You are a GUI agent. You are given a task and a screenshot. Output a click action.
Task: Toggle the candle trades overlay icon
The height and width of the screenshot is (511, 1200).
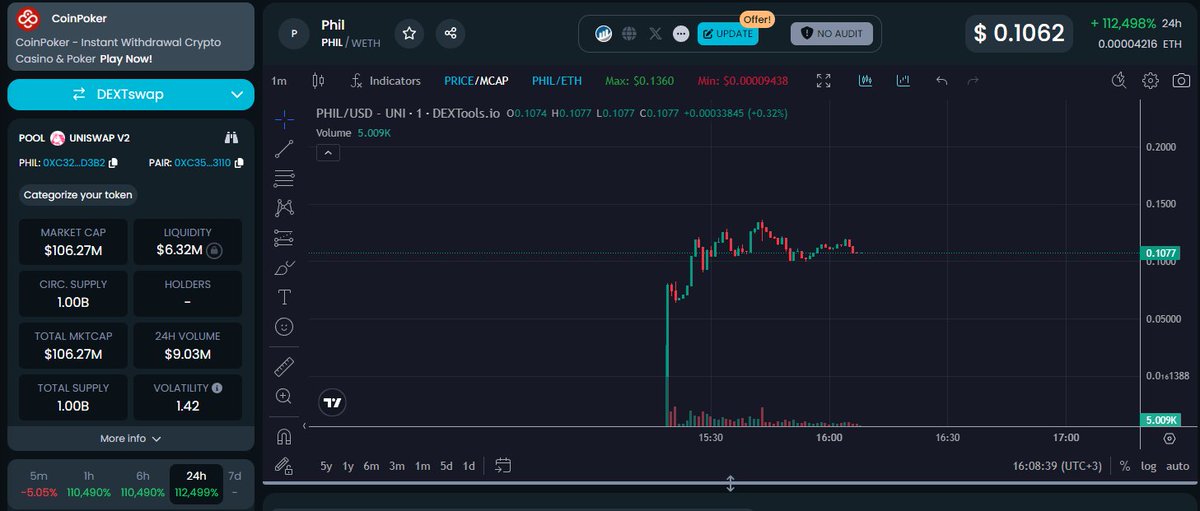(866, 81)
